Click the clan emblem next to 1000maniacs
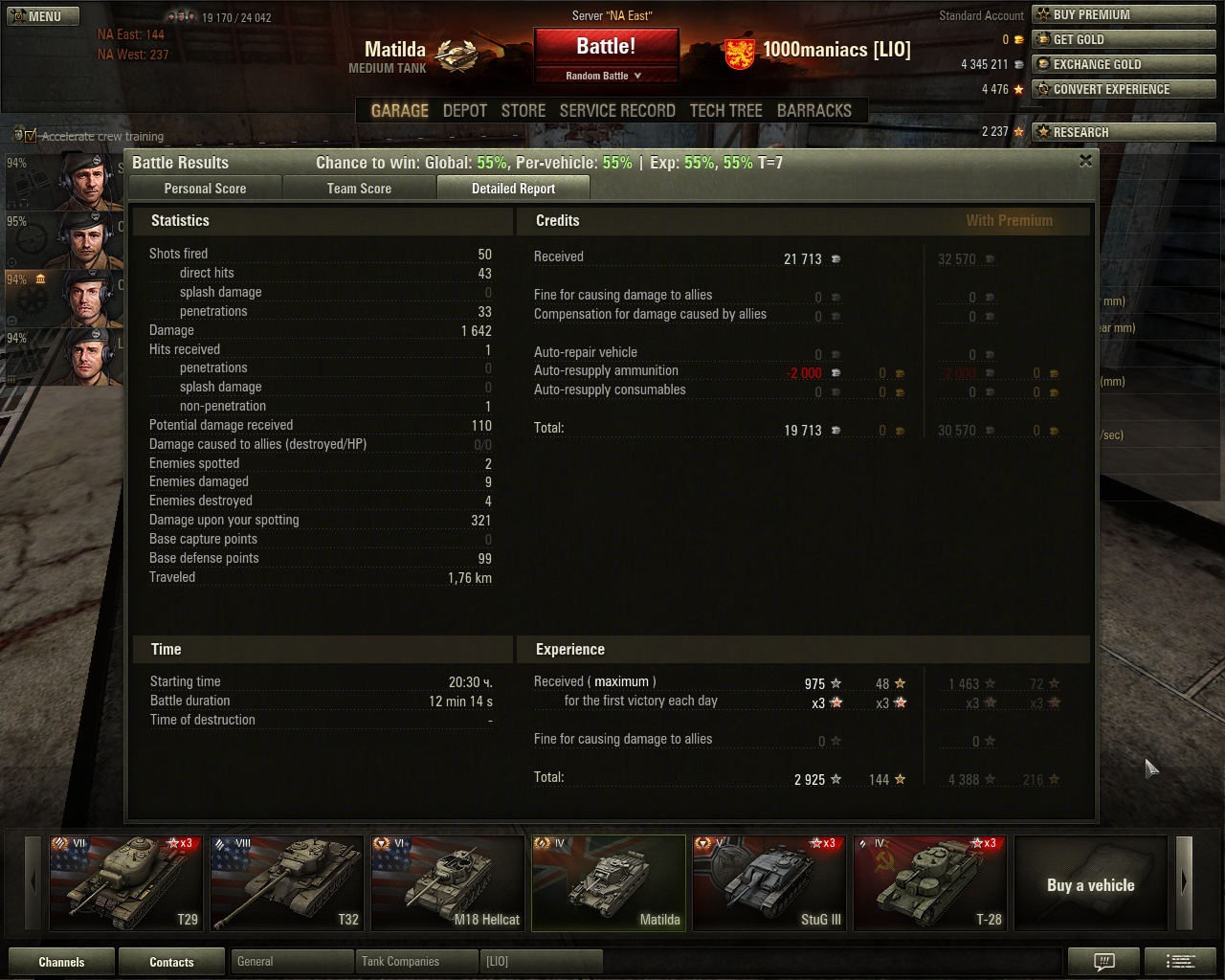 738,53
